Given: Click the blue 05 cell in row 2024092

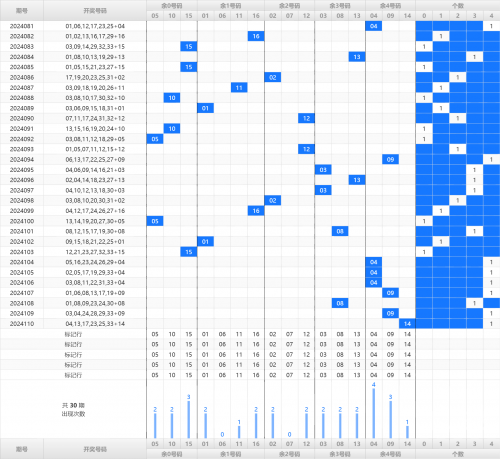Looking at the screenshot, I should (x=155, y=139).
